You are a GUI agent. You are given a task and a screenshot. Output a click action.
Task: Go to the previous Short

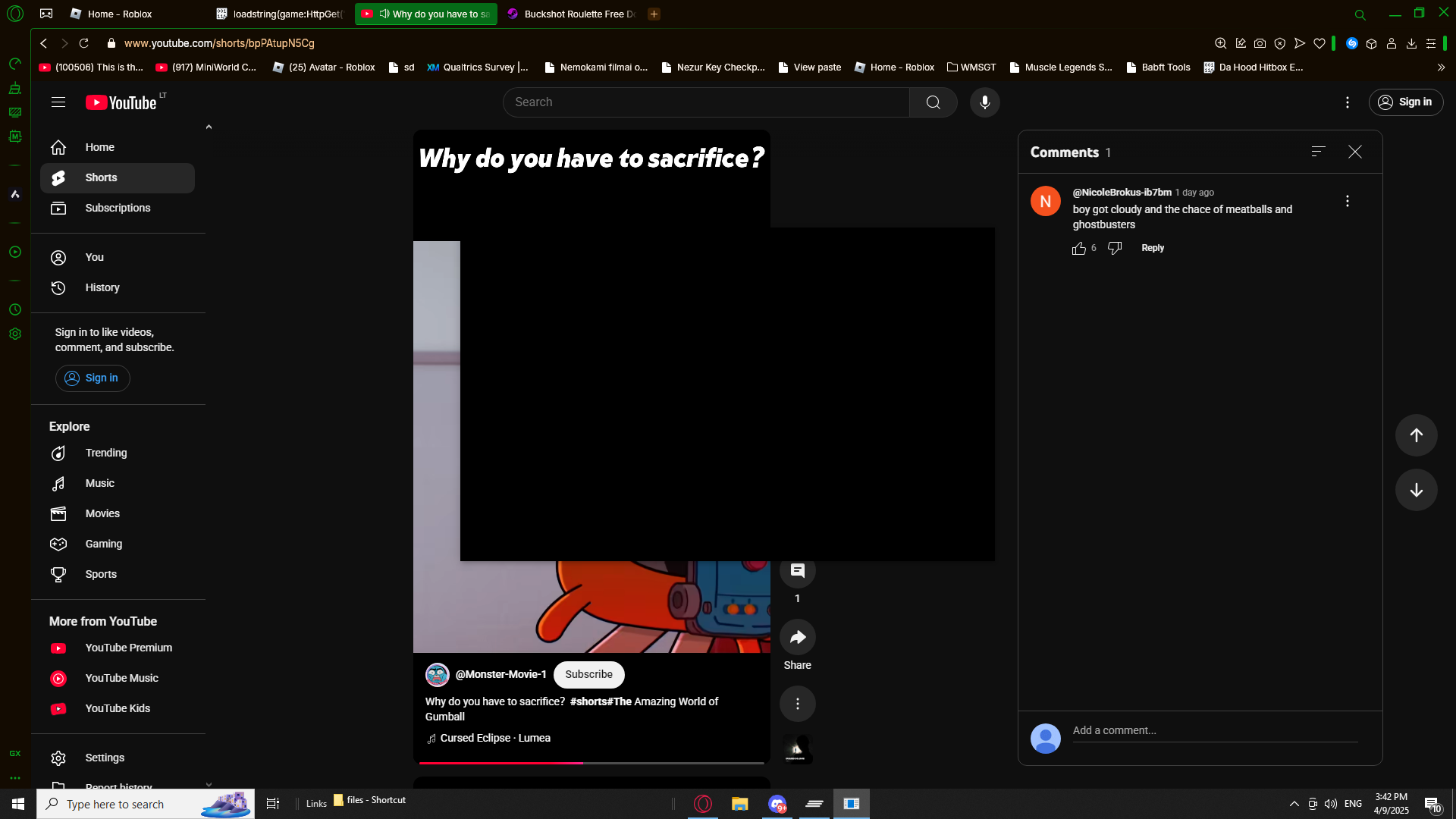pos(1416,435)
